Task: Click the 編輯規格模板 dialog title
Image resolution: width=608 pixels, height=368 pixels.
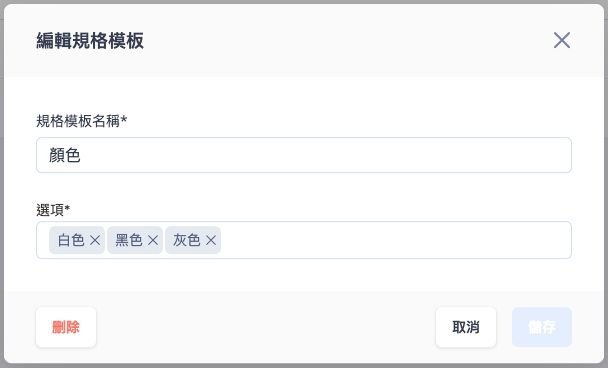Action: (x=90, y=40)
